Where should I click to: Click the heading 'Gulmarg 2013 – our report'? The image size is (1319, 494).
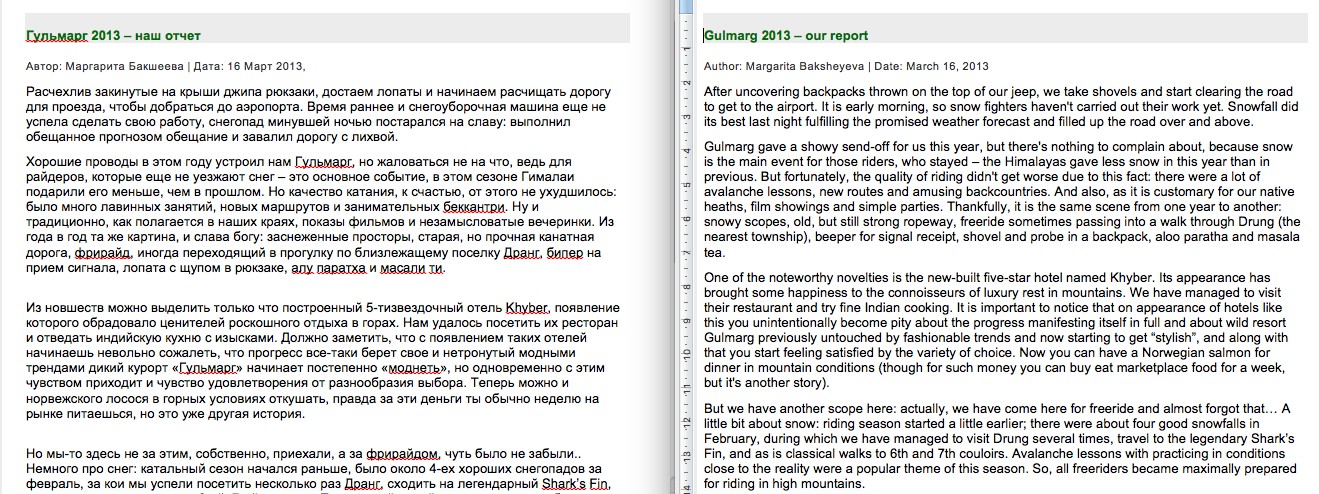[x=786, y=36]
